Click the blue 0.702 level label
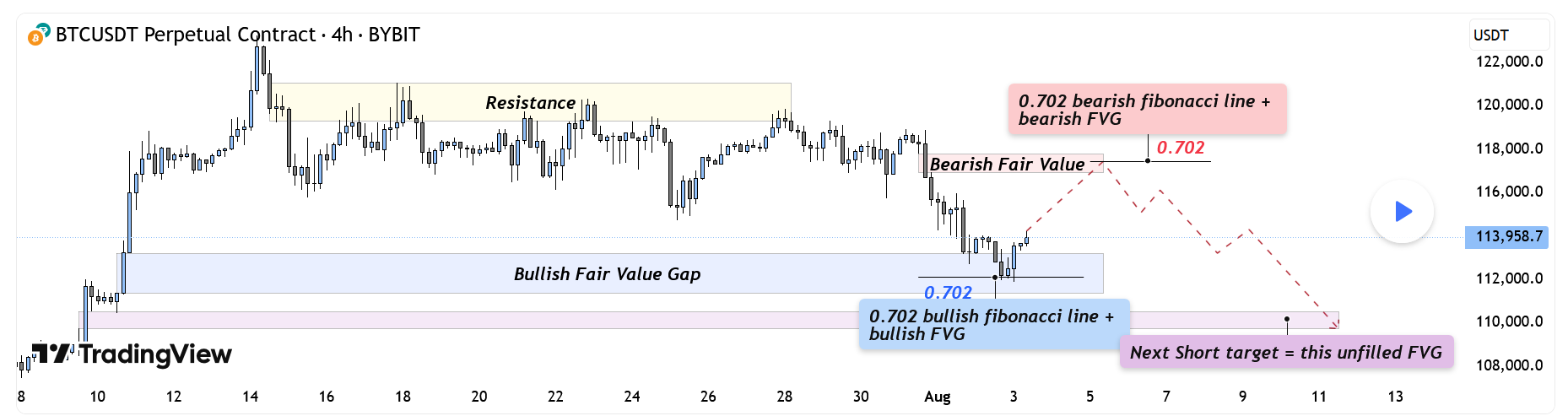The width and height of the screenshot is (1568, 416). click(948, 293)
